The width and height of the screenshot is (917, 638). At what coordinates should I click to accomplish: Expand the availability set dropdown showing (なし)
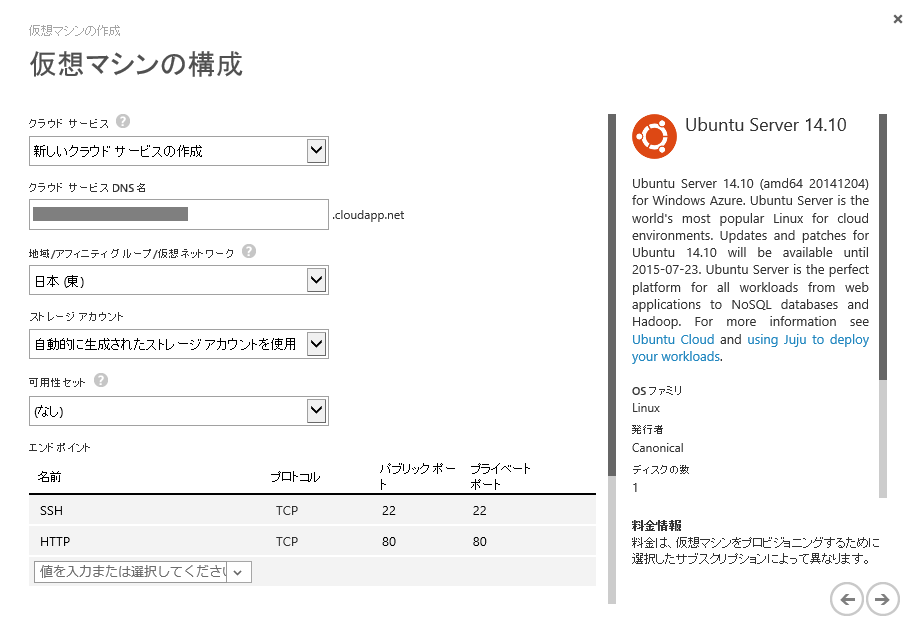coord(316,410)
